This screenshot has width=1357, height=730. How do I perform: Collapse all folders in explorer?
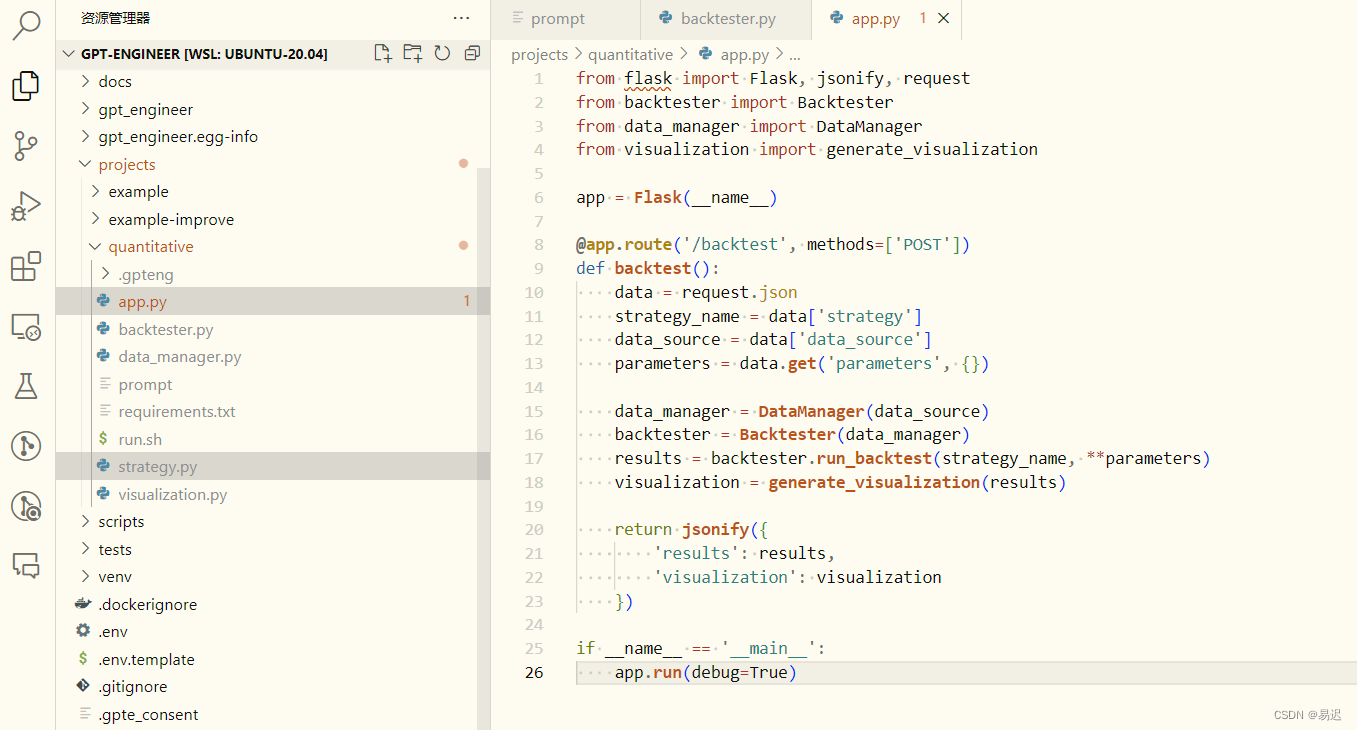473,54
